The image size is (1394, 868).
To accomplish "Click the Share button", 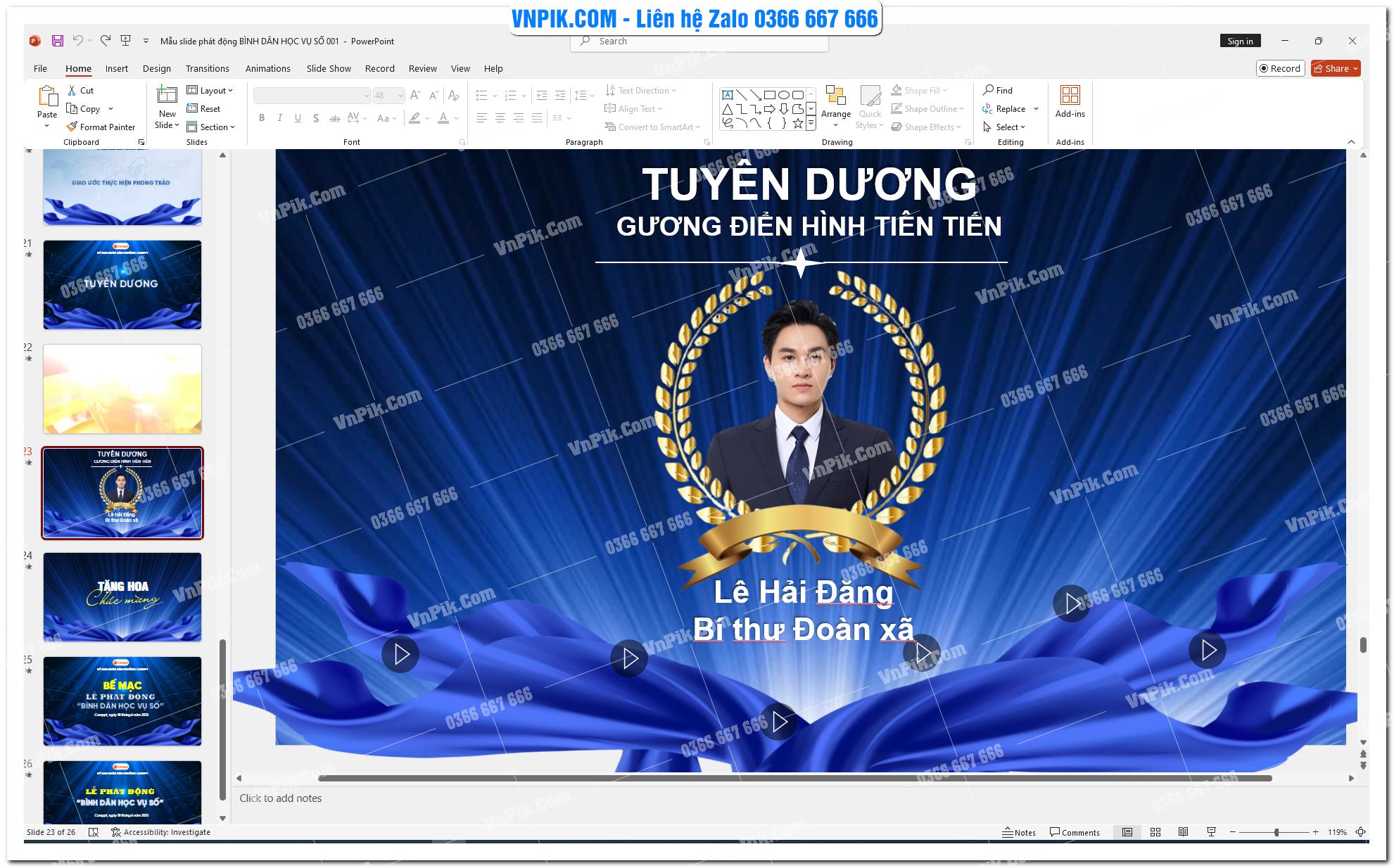I will (1336, 68).
